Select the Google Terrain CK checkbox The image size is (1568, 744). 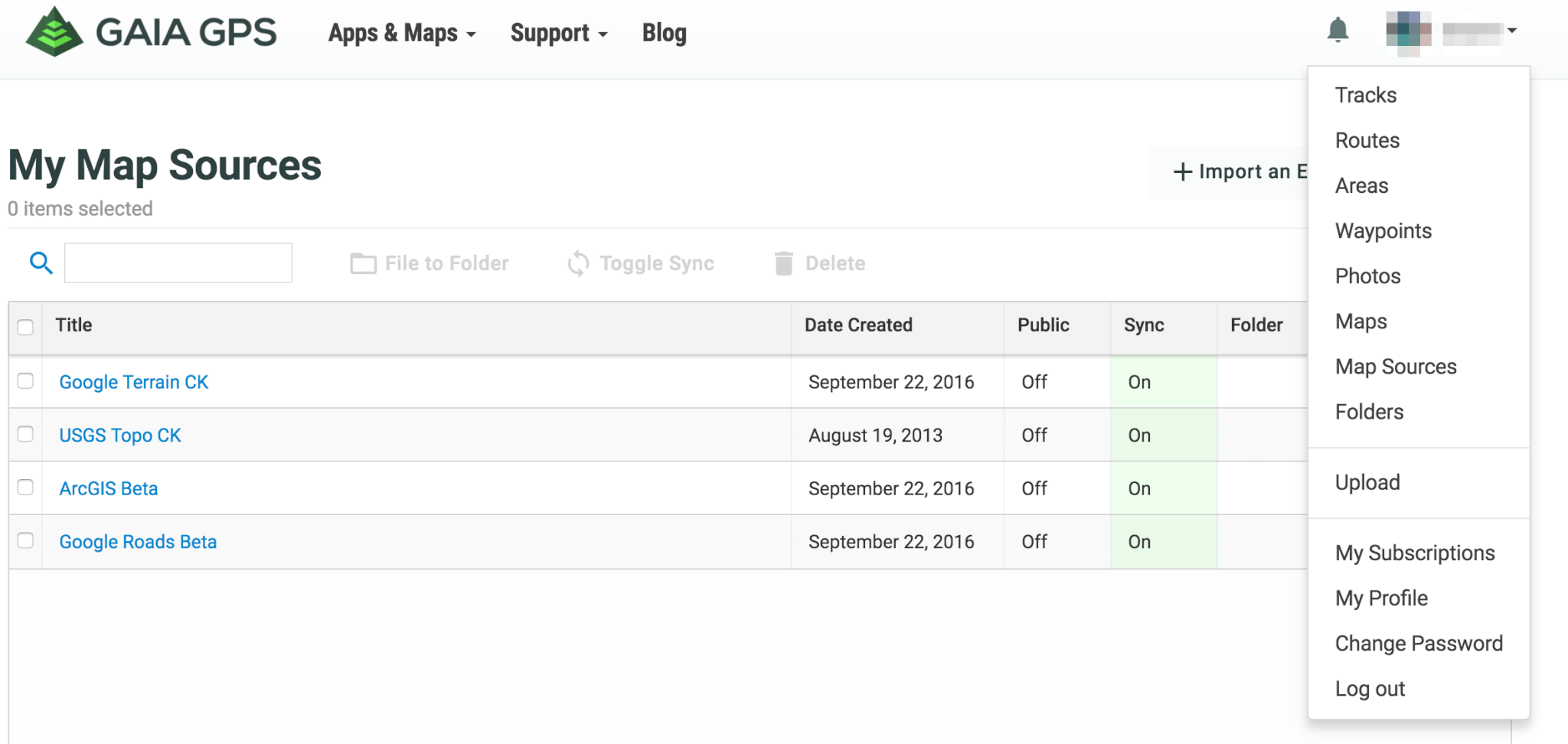pyautogui.click(x=25, y=380)
